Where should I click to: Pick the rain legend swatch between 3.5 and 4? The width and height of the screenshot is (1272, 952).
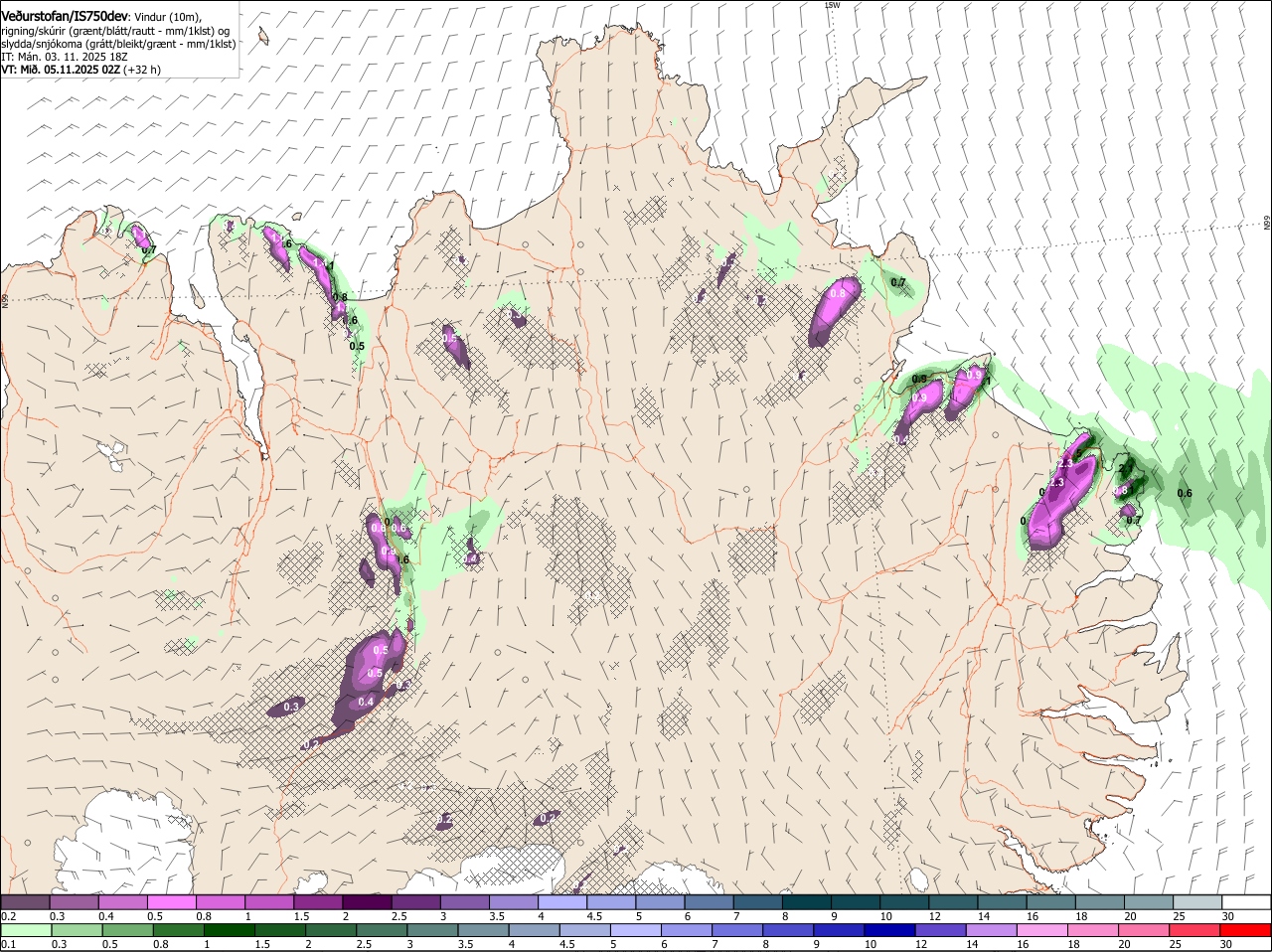484,929
